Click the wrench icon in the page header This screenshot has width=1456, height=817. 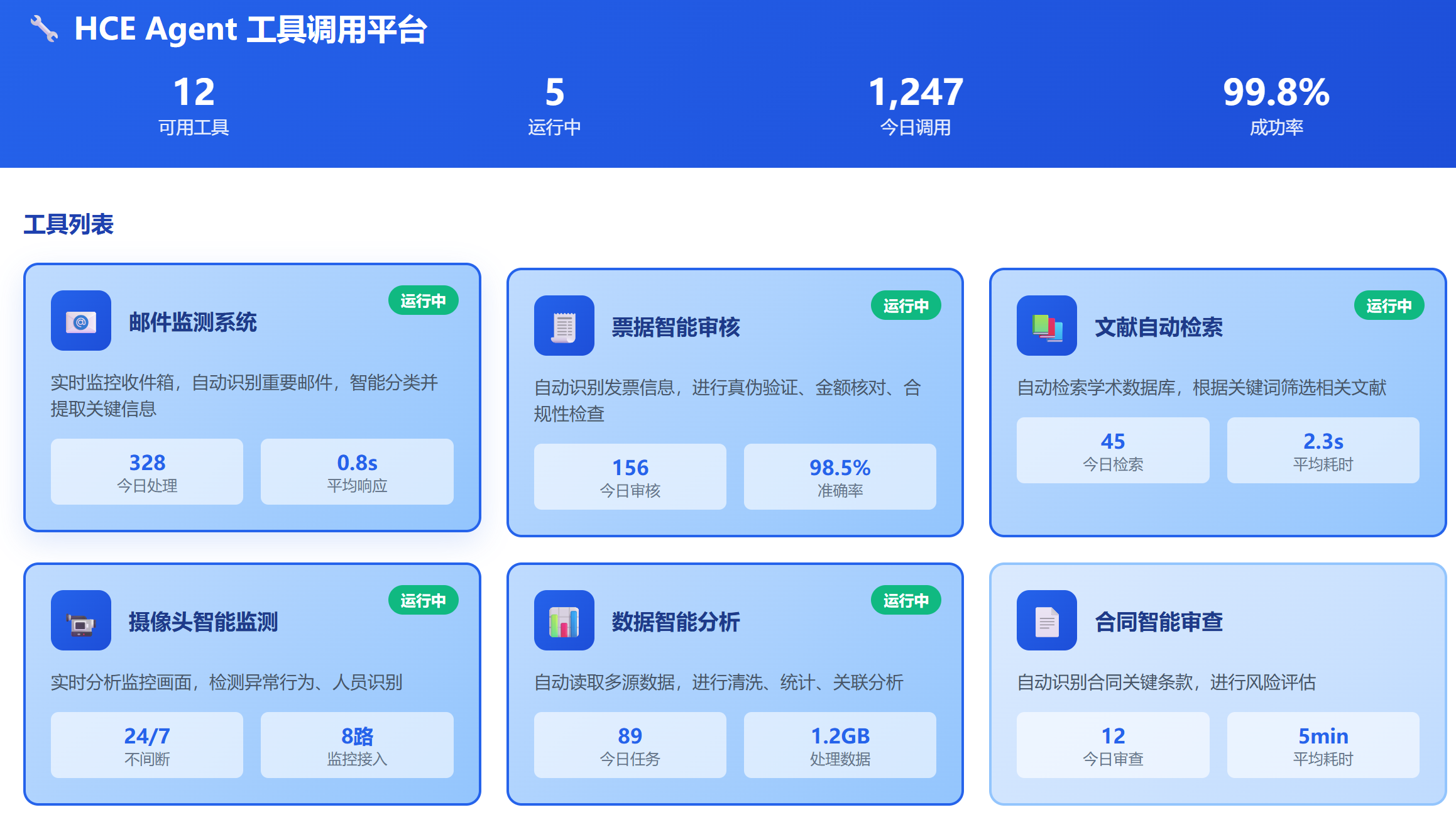click(x=43, y=28)
